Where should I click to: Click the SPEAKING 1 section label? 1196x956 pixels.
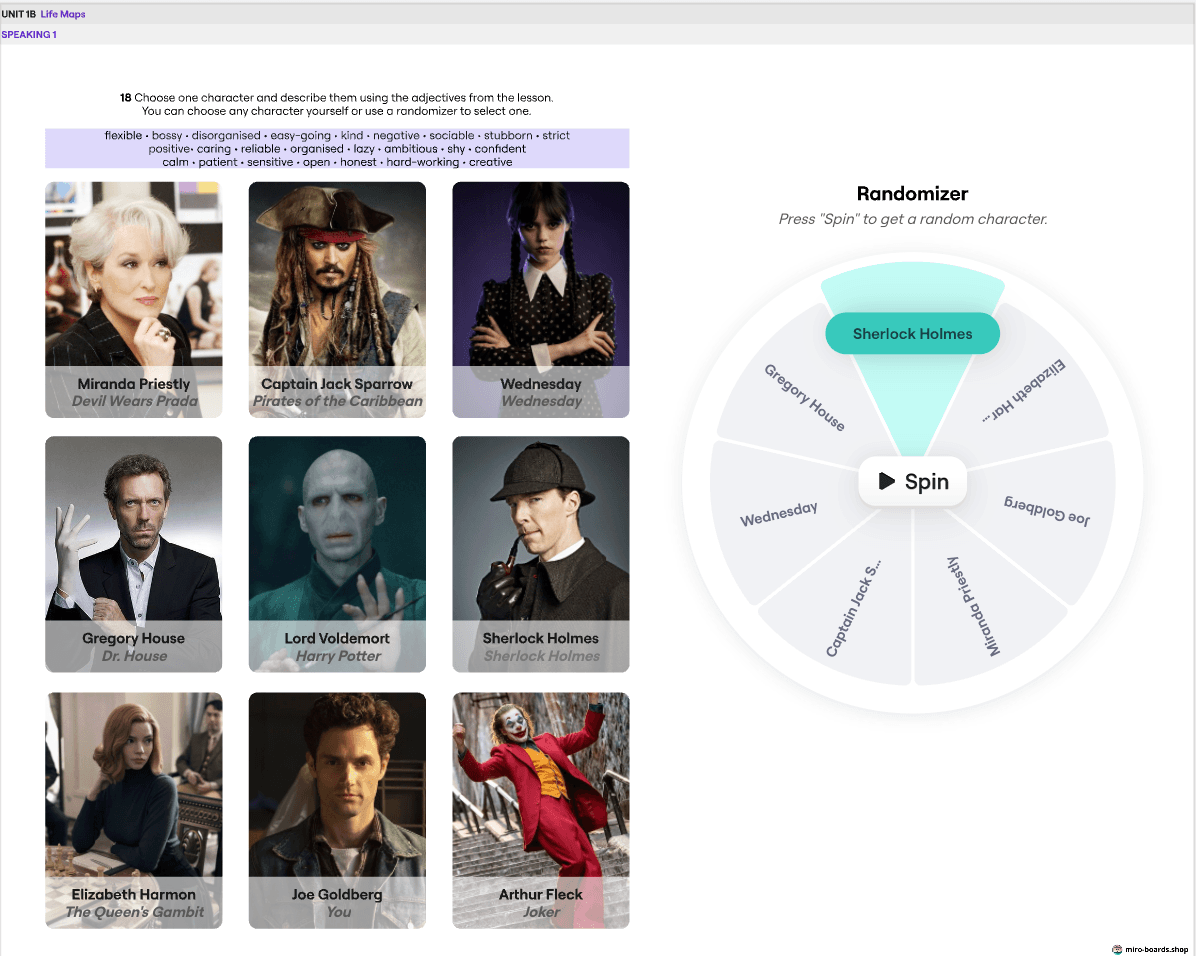[29, 34]
